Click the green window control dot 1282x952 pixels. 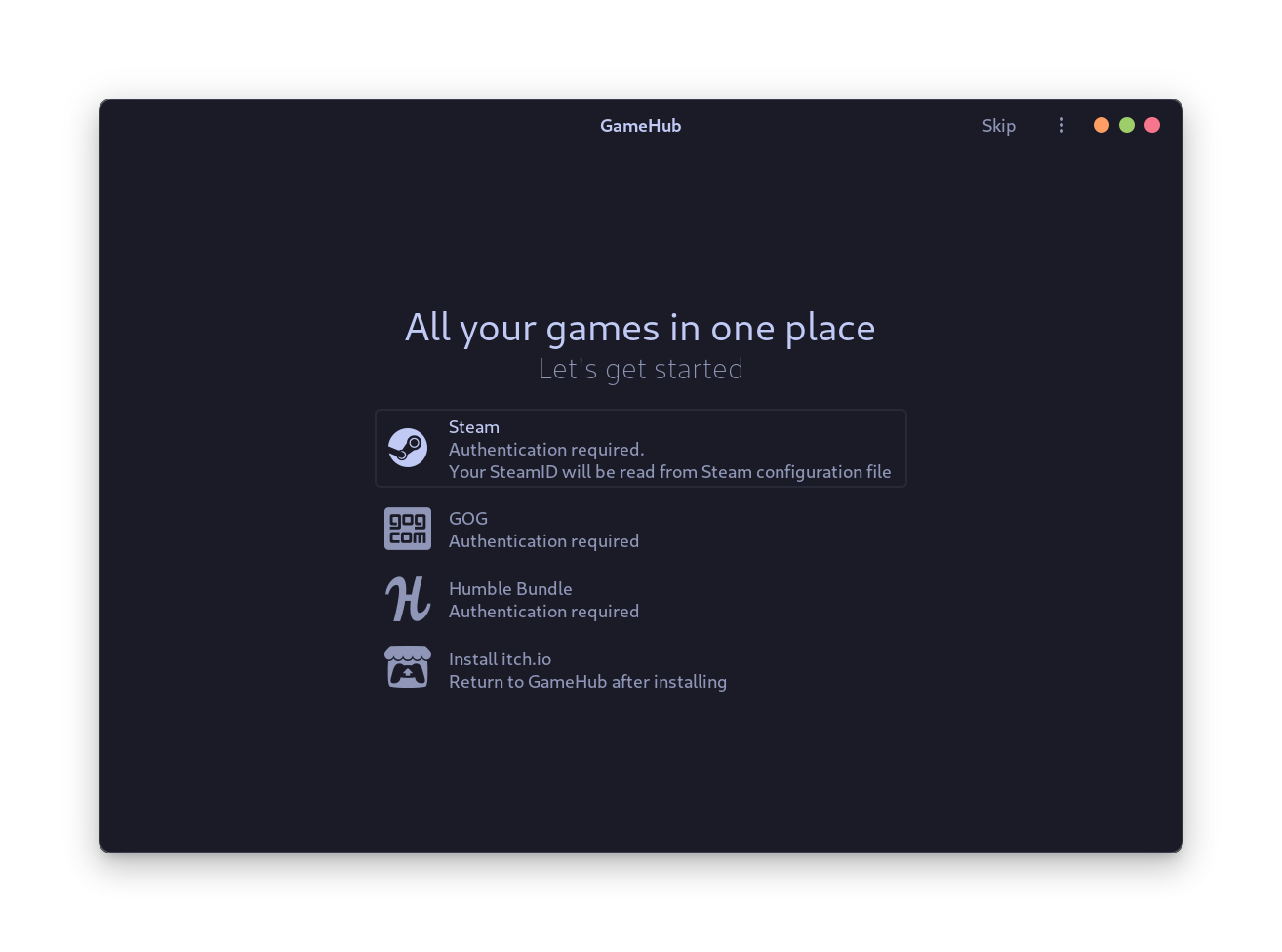pos(1127,125)
